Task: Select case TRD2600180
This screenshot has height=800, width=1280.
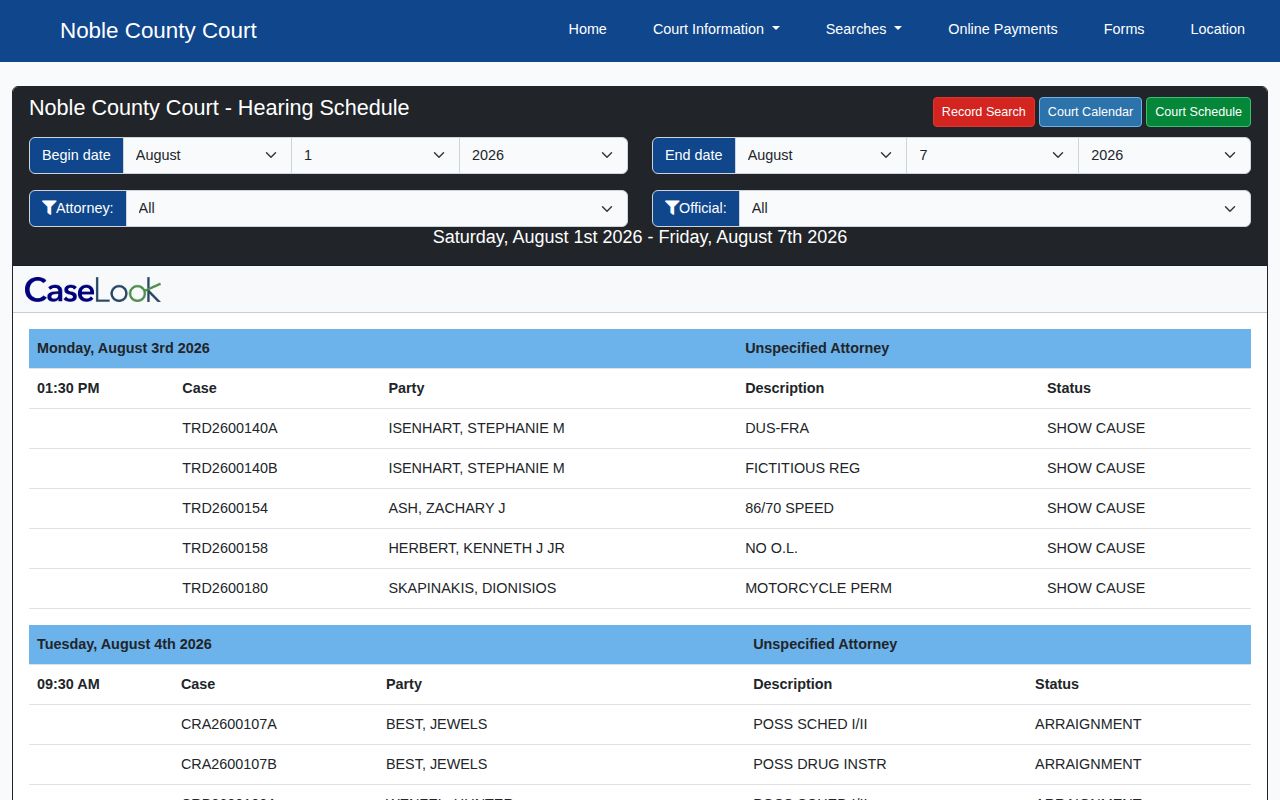Action: (x=225, y=588)
